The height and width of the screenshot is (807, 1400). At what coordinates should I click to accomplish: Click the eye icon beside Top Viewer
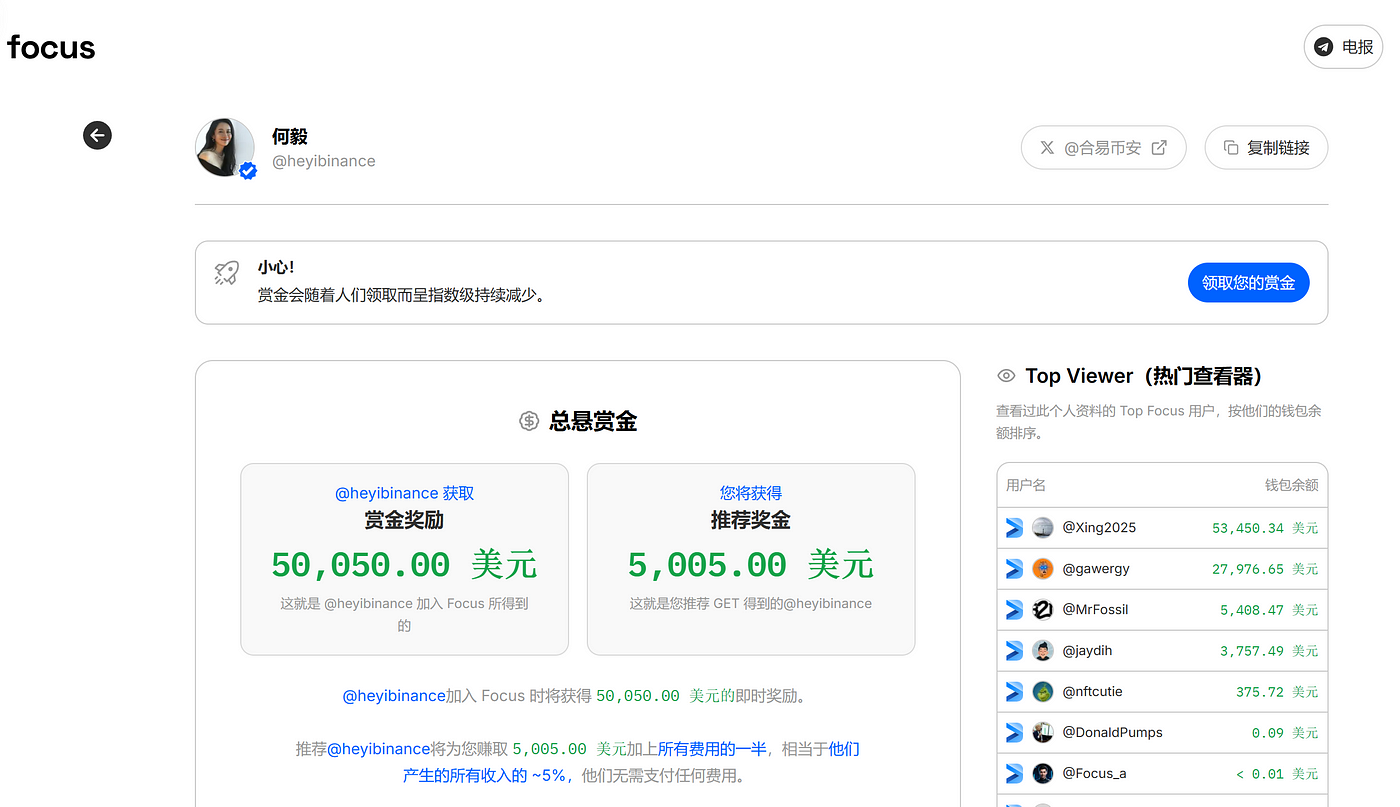1006,376
